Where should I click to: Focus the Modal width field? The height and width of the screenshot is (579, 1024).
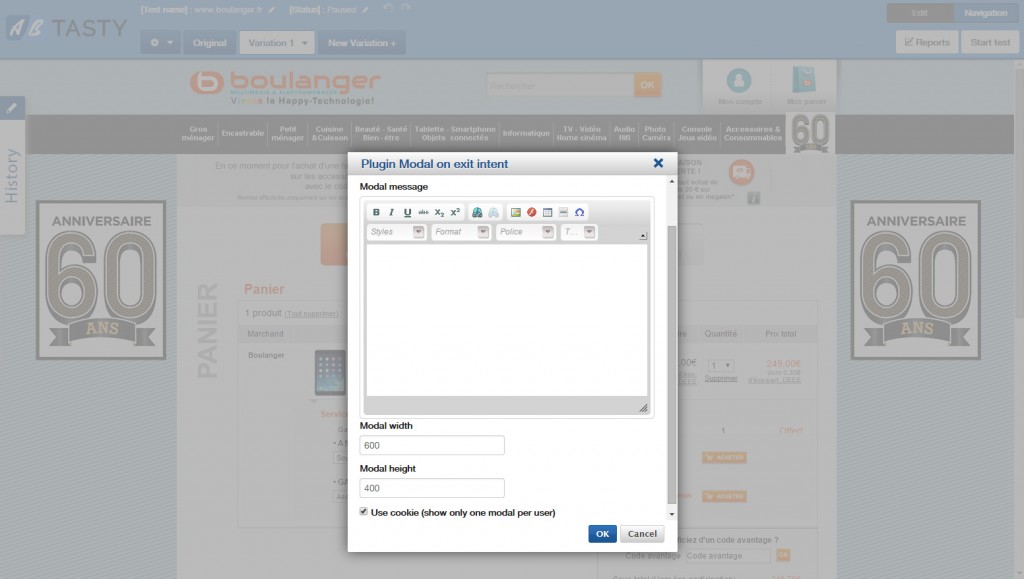[432, 445]
